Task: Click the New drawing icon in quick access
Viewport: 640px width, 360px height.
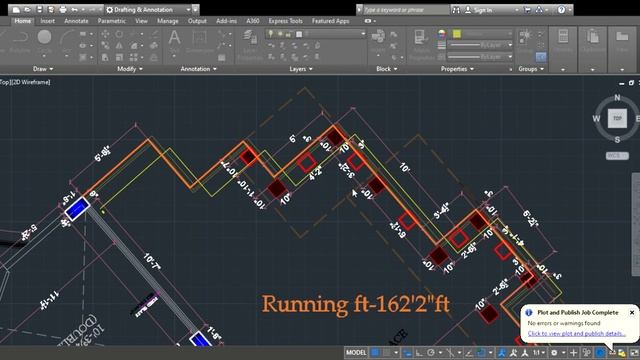Action: (x=16, y=9)
